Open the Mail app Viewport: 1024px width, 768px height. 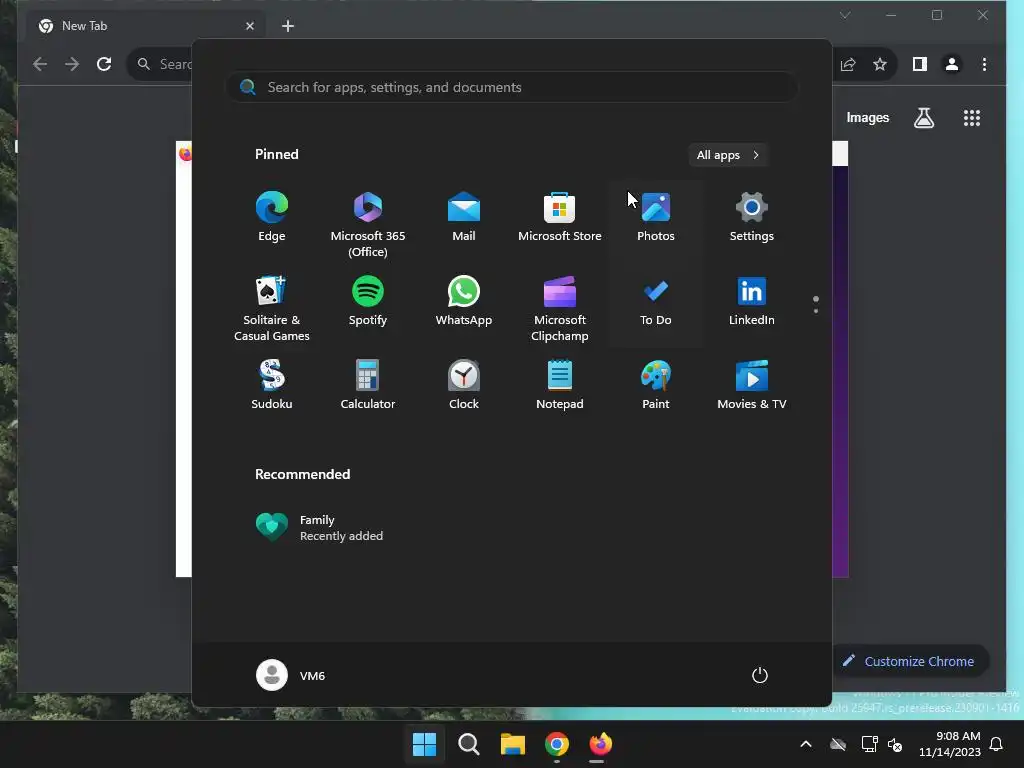click(x=464, y=217)
